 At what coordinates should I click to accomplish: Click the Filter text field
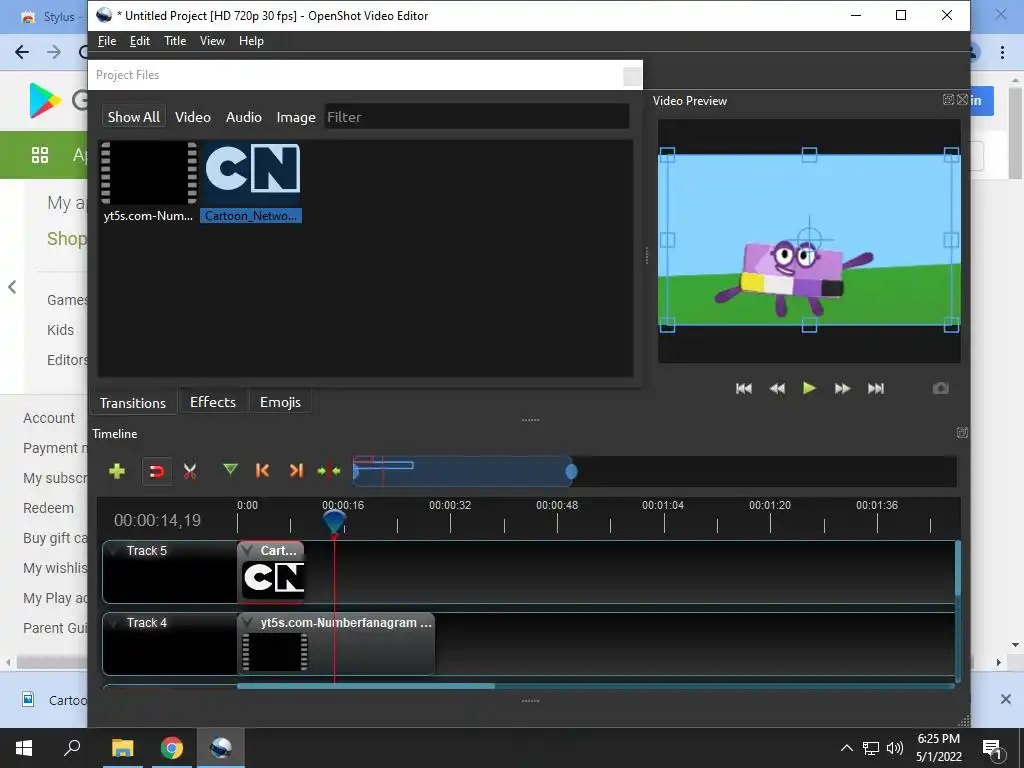coord(477,117)
